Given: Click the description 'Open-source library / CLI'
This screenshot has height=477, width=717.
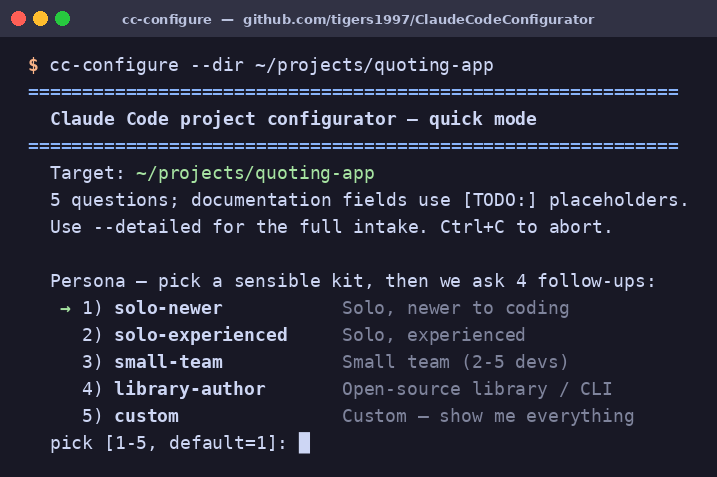Looking at the screenshot, I should (x=477, y=389).
